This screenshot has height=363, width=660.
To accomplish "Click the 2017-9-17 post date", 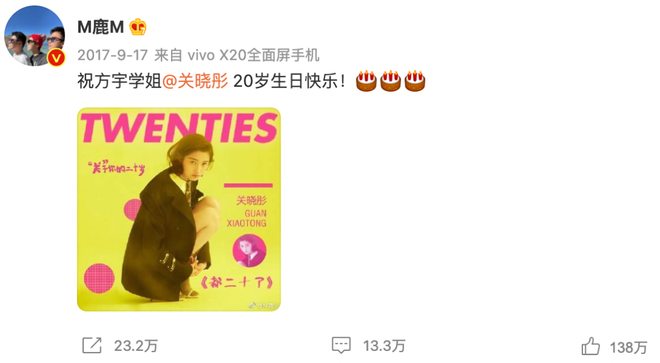I will point(112,55).
